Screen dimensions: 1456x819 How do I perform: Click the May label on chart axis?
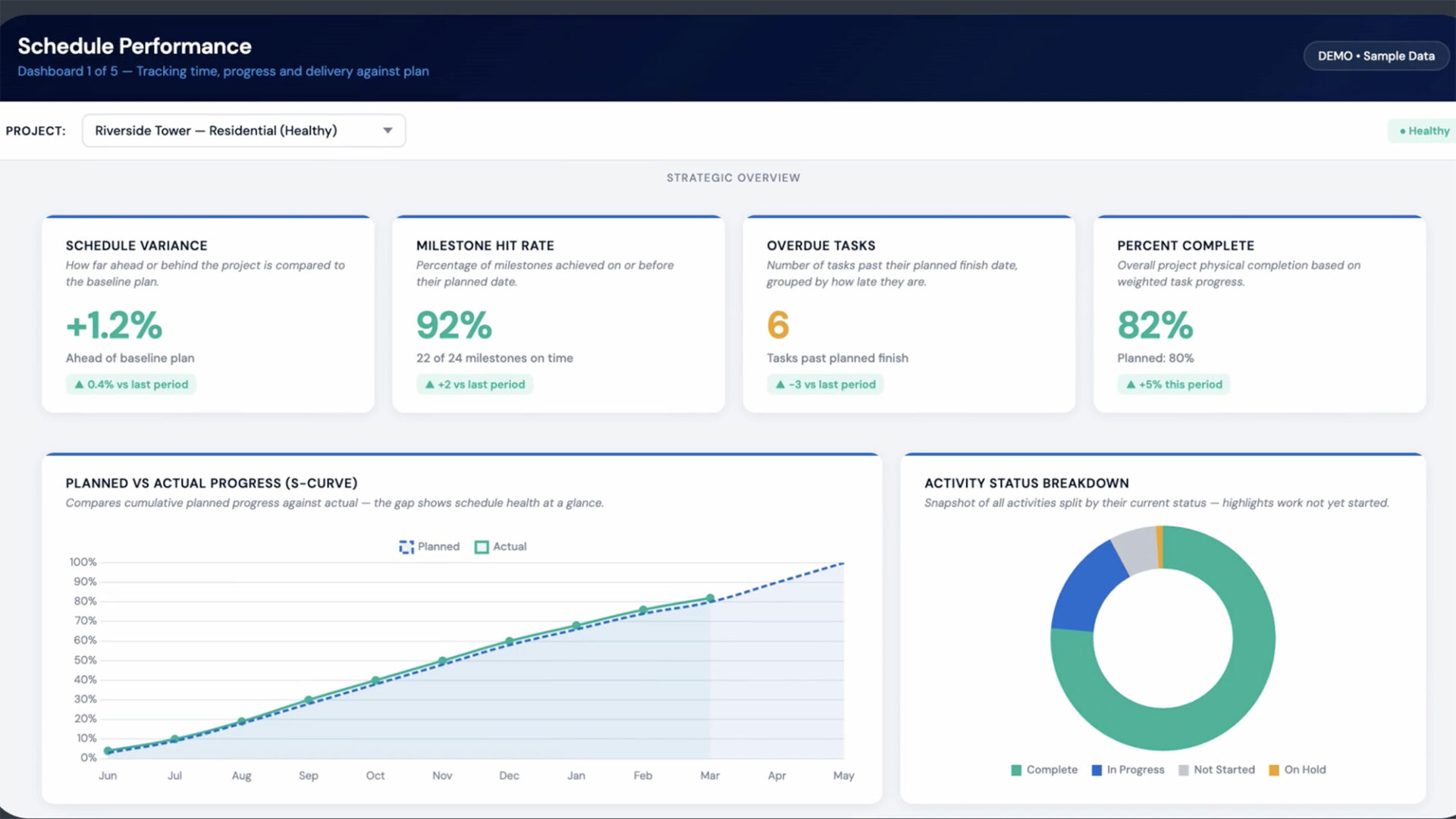(843, 776)
